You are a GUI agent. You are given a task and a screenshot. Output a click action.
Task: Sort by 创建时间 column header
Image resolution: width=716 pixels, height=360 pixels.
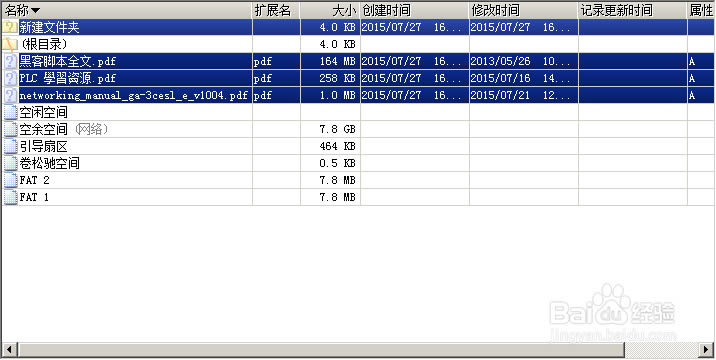(x=415, y=10)
